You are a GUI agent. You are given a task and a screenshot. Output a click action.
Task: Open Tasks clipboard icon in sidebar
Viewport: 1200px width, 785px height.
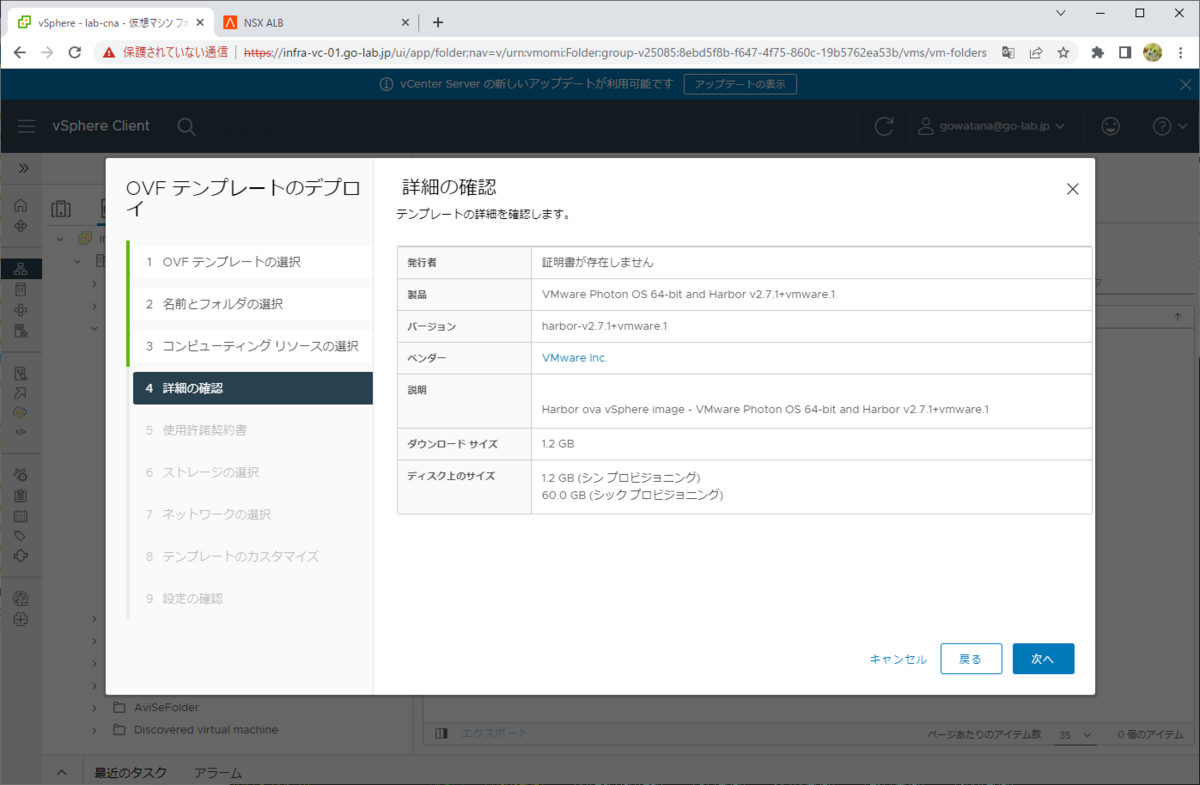click(x=21, y=495)
